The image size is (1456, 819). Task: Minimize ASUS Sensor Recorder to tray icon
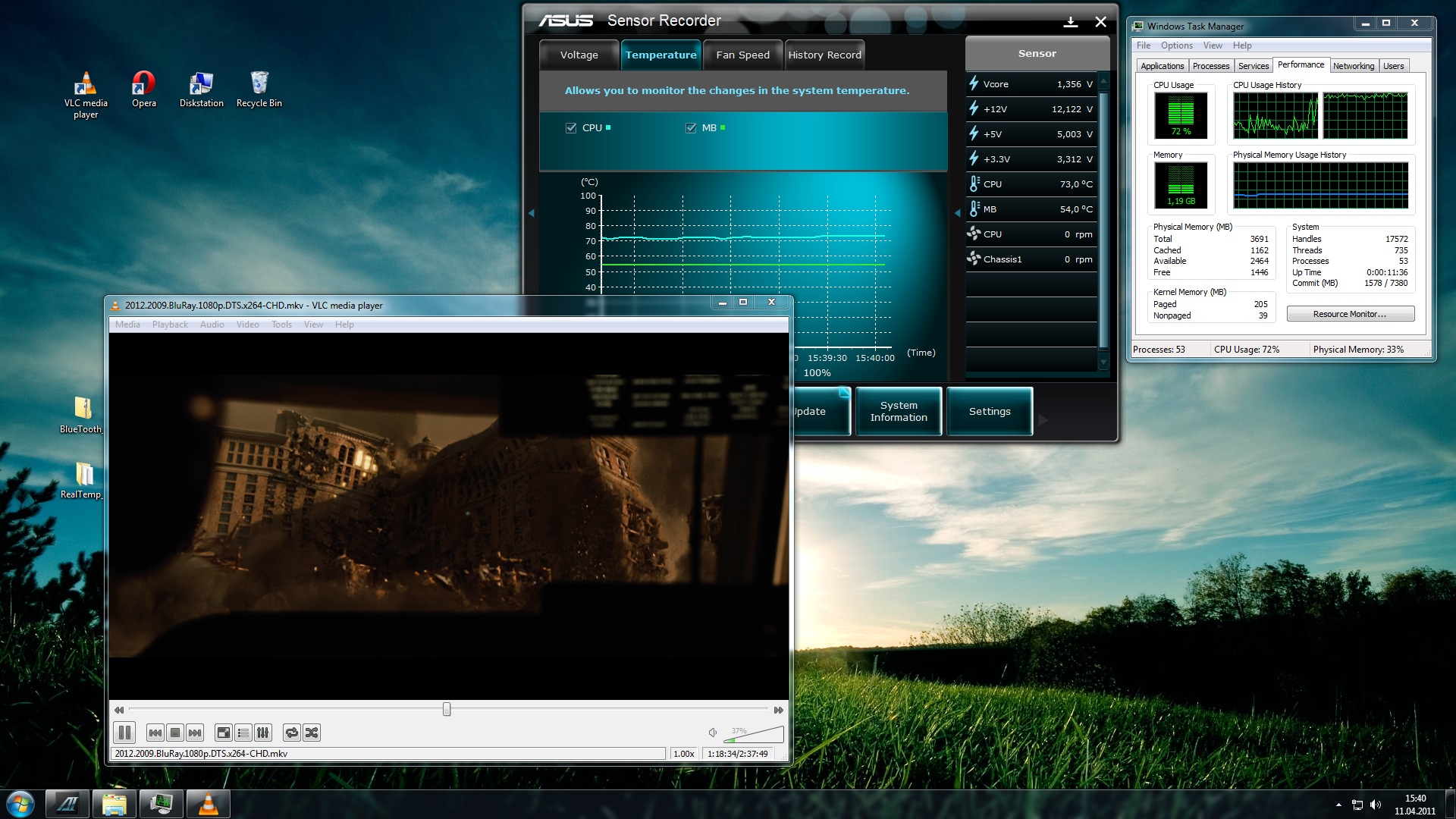pyautogui.click(x=1071, y=22)
